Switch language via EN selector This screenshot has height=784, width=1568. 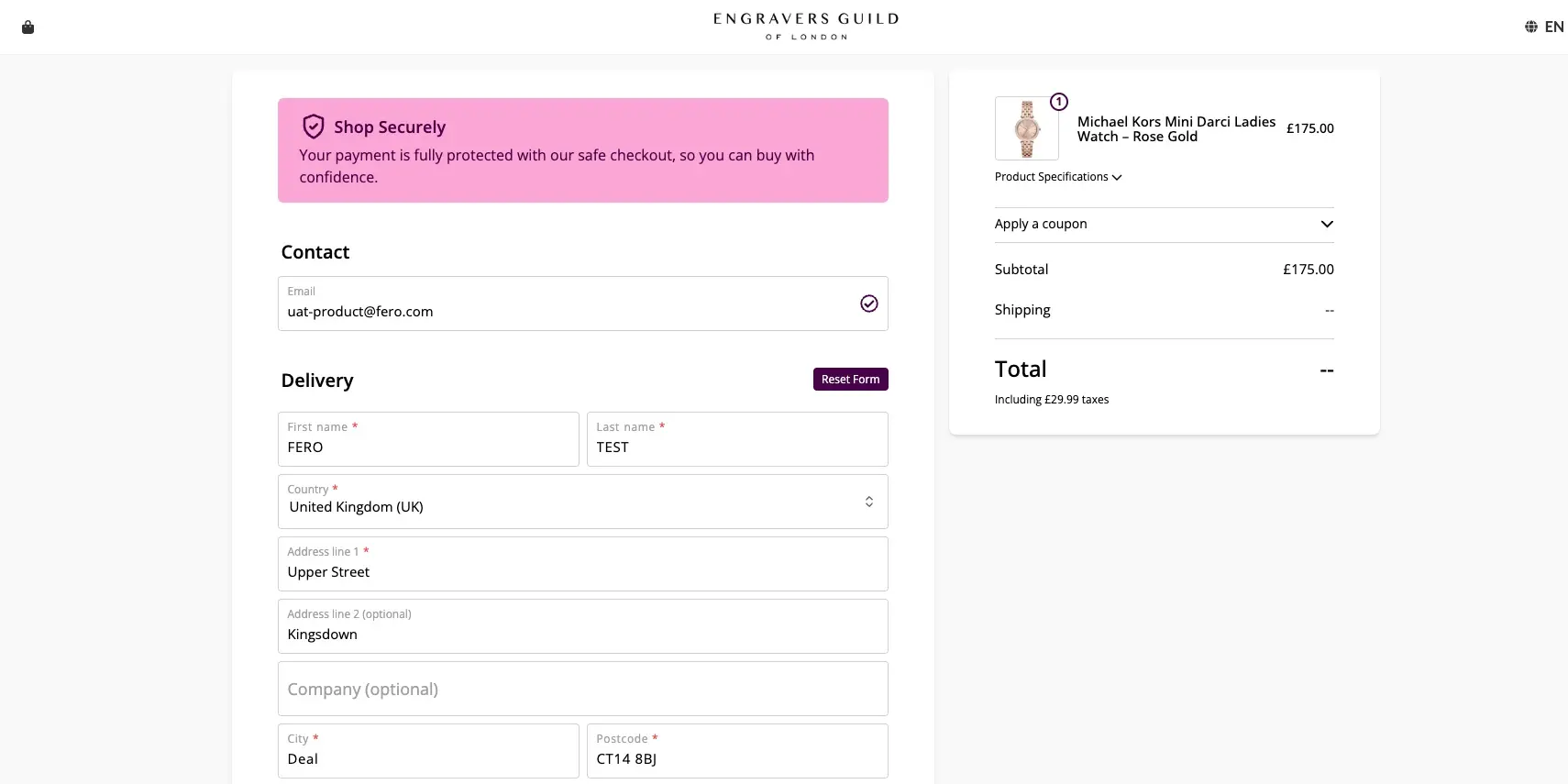coord(1553,27)
